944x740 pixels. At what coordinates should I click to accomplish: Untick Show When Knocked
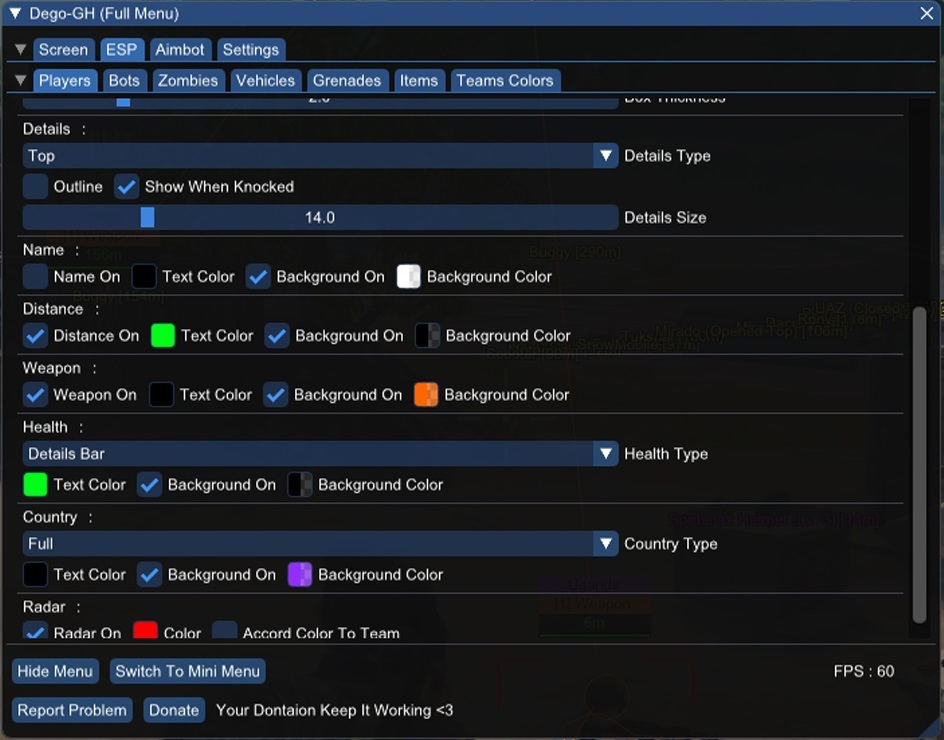pos(126,187)
